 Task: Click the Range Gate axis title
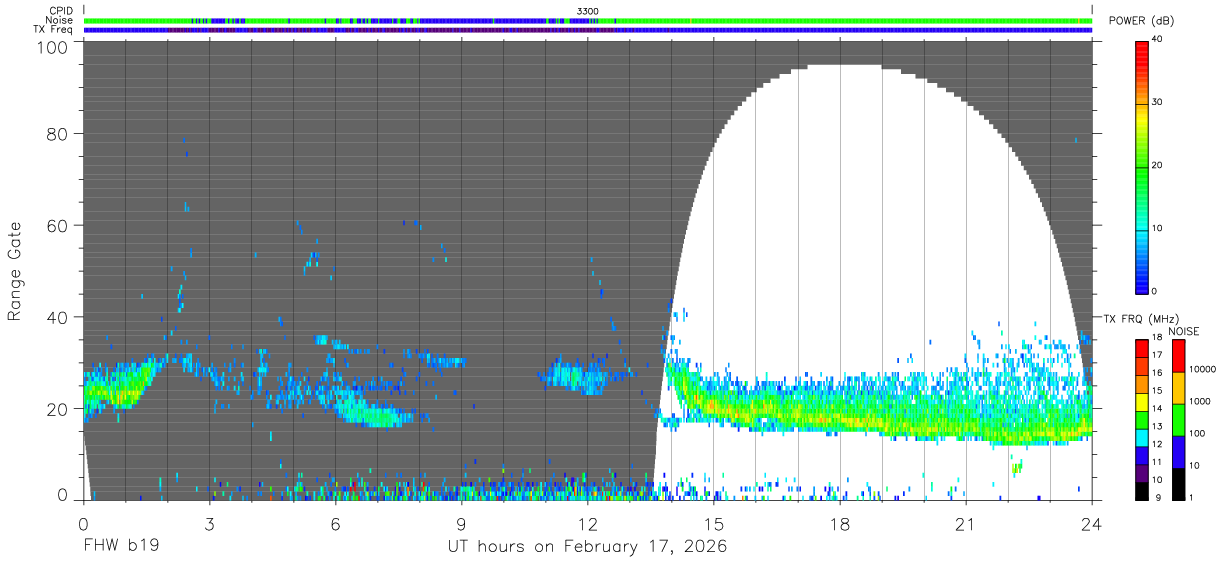click(x=15, y=272)
